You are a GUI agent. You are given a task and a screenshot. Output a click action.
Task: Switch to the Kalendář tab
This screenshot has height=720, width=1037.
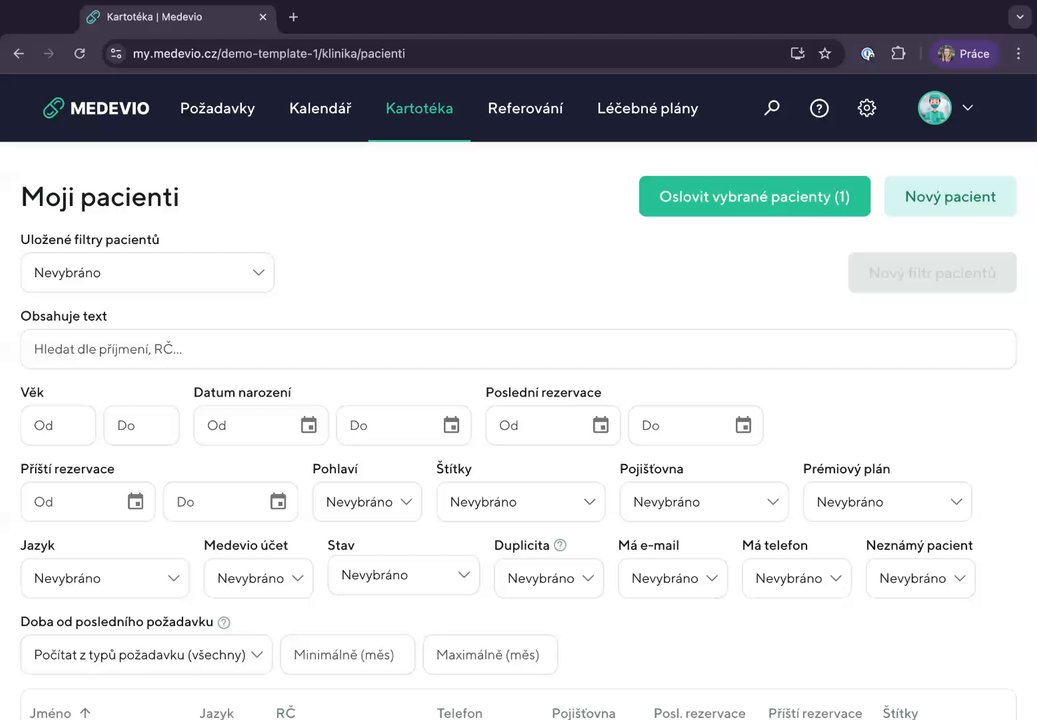pyautogui.click(x=320, y=108)
